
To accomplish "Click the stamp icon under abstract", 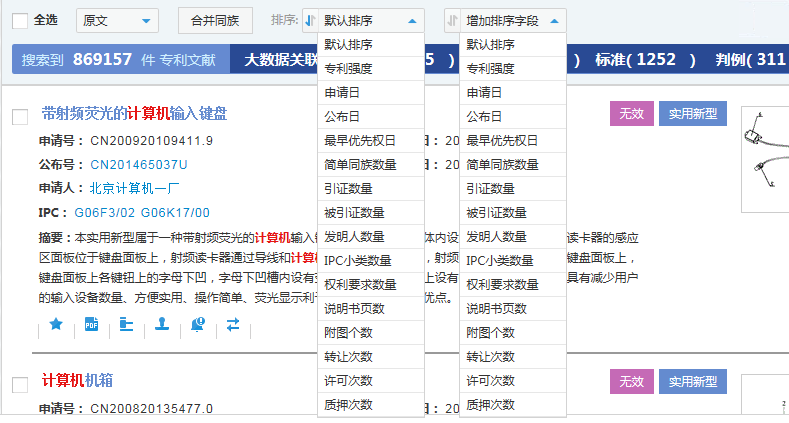I will click(162, 324).
